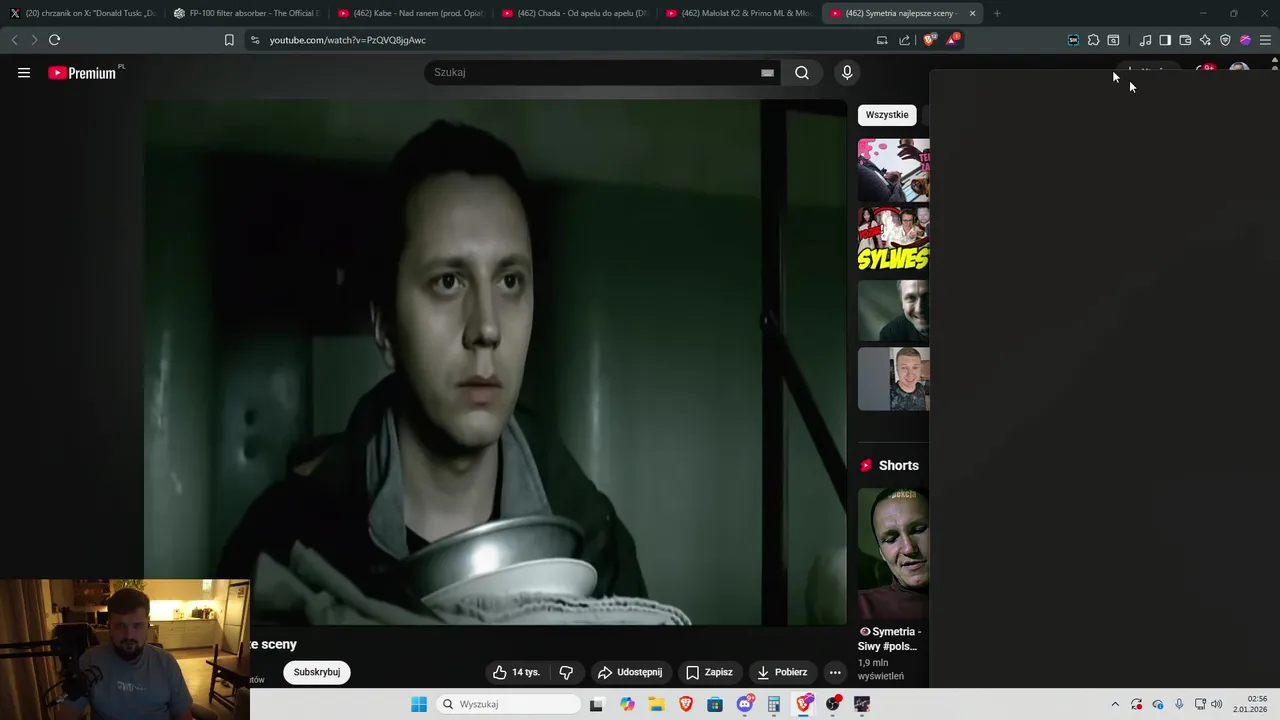Open Discord from the taskbar
The image size is (1280, 720).
[x=745, y=704]
